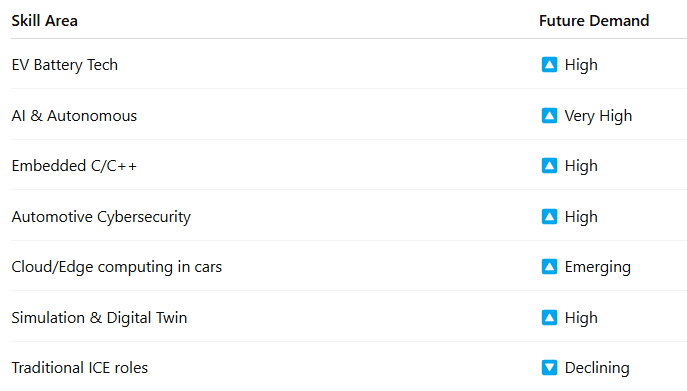Screen dimensions: 687x391
Task: Select Automotive Cybersecurity skill entry
Action: tap(101, 217)
